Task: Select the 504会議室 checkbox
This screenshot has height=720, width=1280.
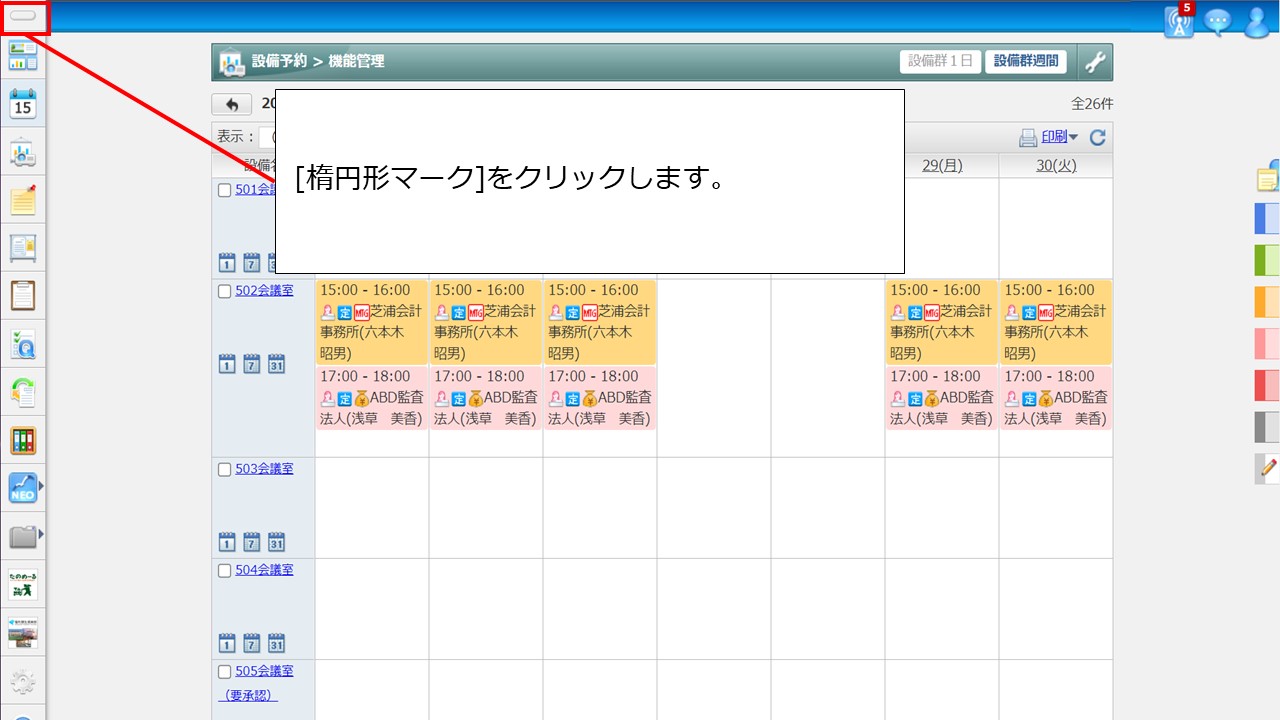Action: coord(225,570)
